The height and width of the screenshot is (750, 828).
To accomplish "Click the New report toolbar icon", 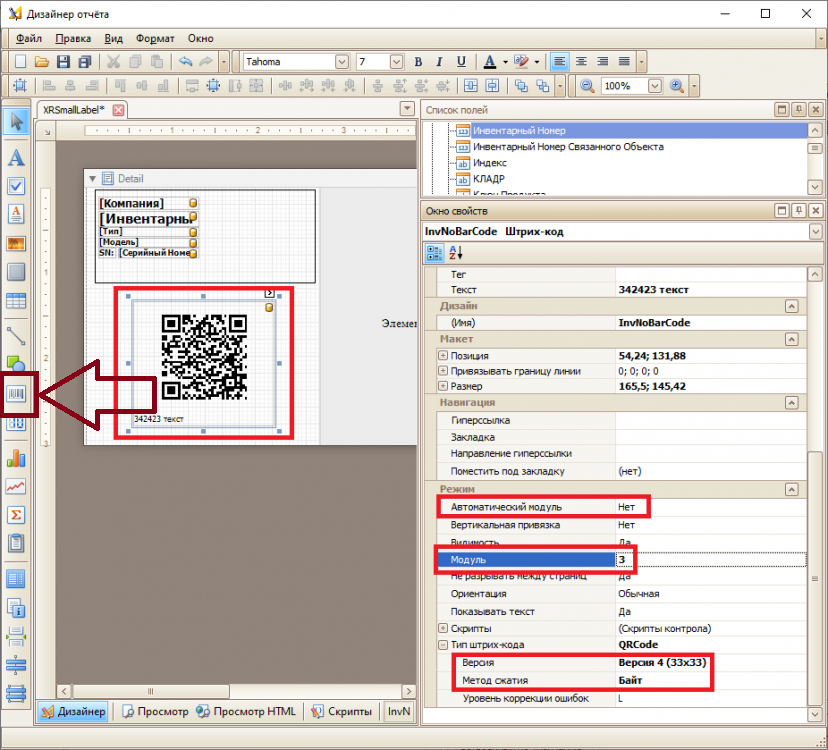I will [x=20, y=61].
